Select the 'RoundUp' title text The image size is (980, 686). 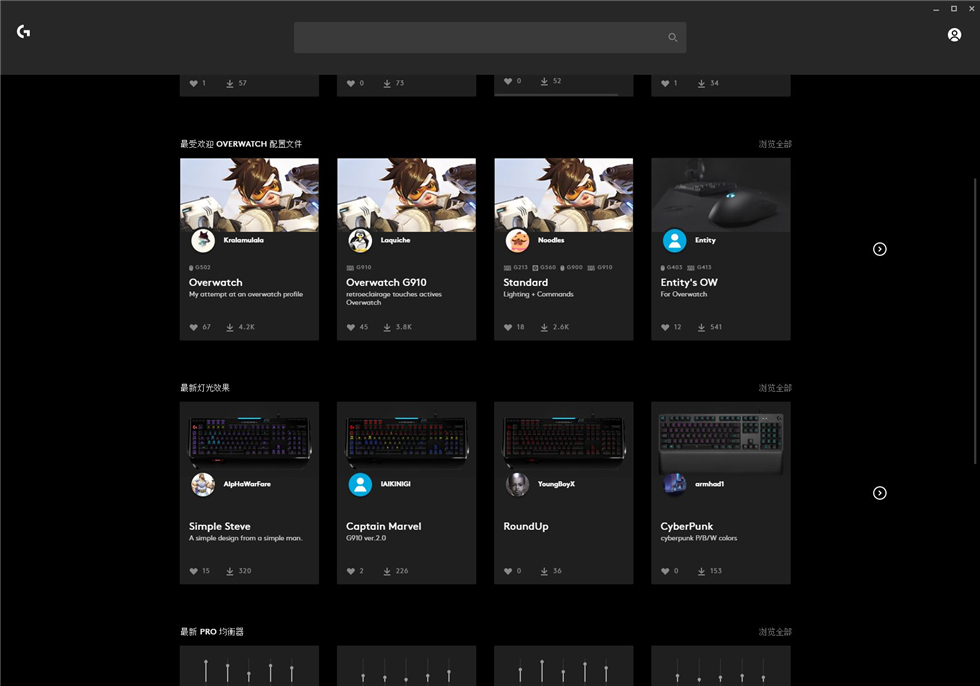pyautogui.click(x=526, y=527)
